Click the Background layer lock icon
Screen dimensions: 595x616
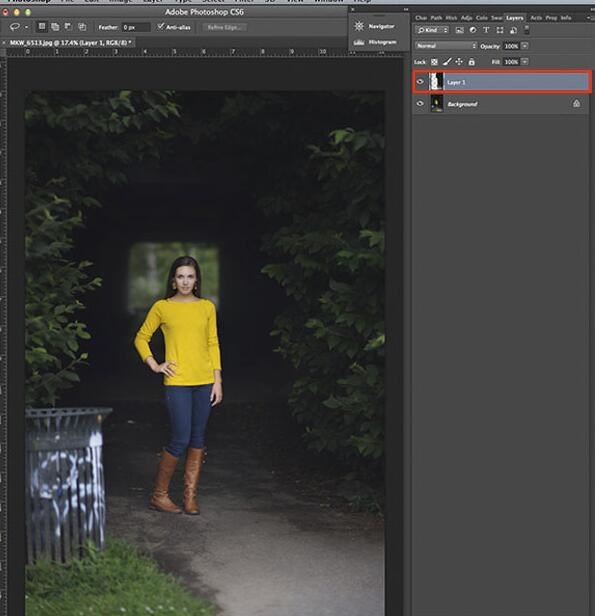coord(576,103)
